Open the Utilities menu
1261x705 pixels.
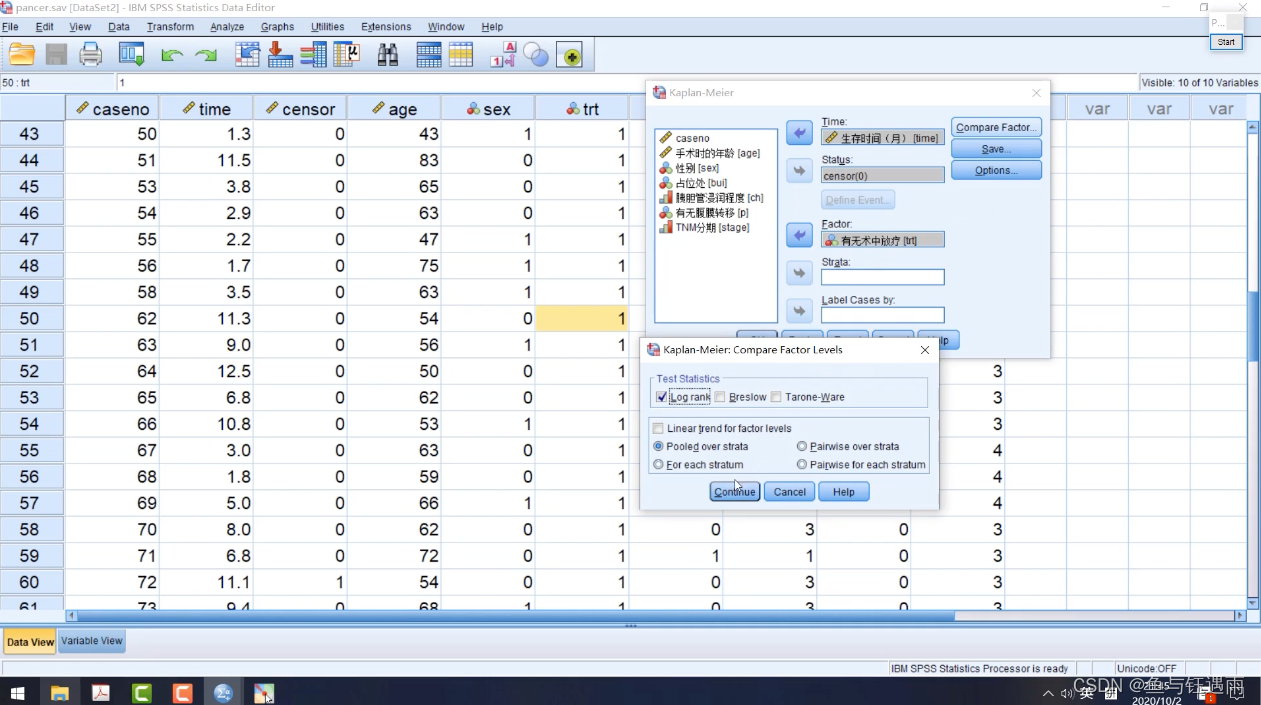[x=327, y=27]
